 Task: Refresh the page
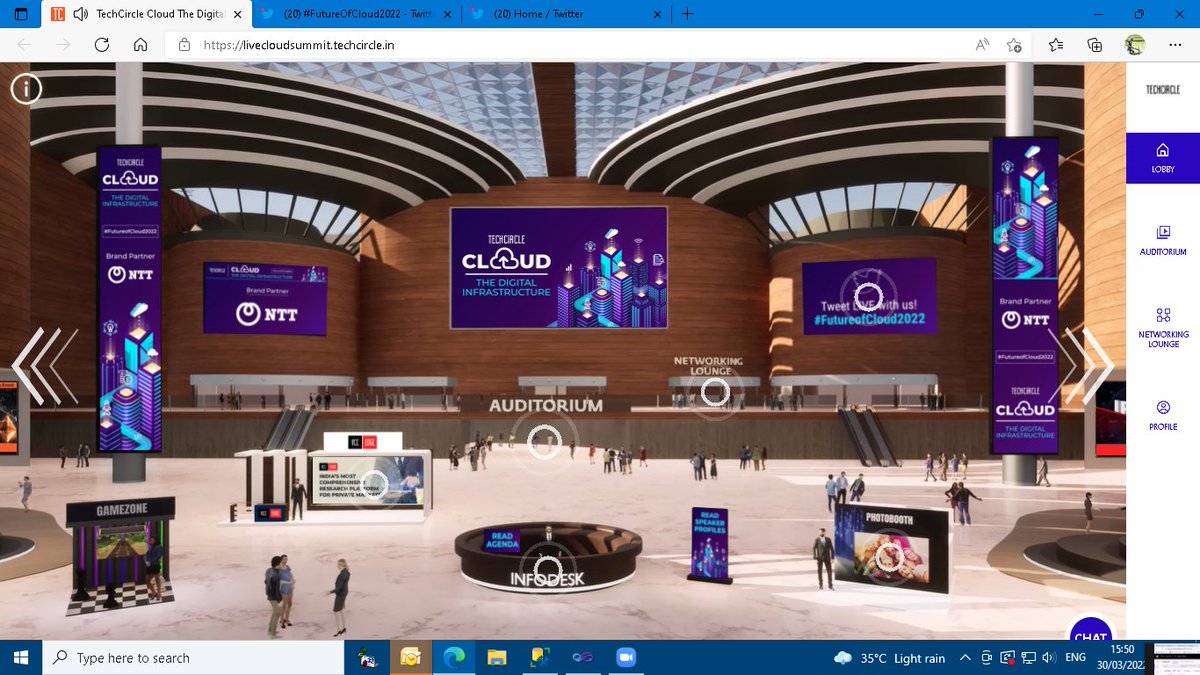pyautogui.click(x=101, y=45)
